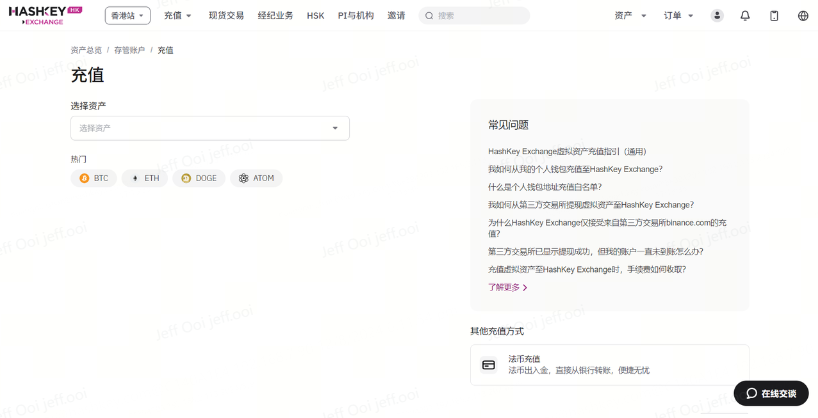Image resolution: width=818 pixels, height=418 pixels.
Task: Expand the 香港站 site selector
Action: pos(128,16)
